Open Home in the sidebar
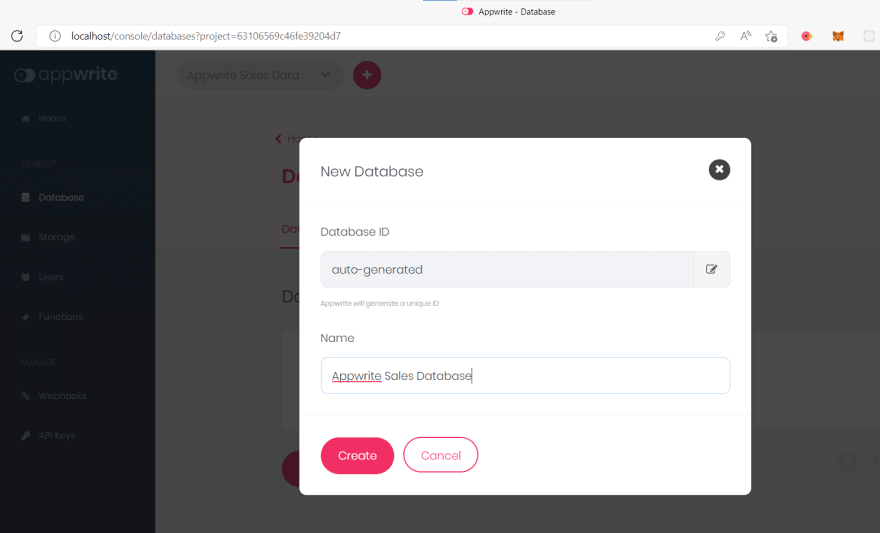 click(x=52, y=118)
